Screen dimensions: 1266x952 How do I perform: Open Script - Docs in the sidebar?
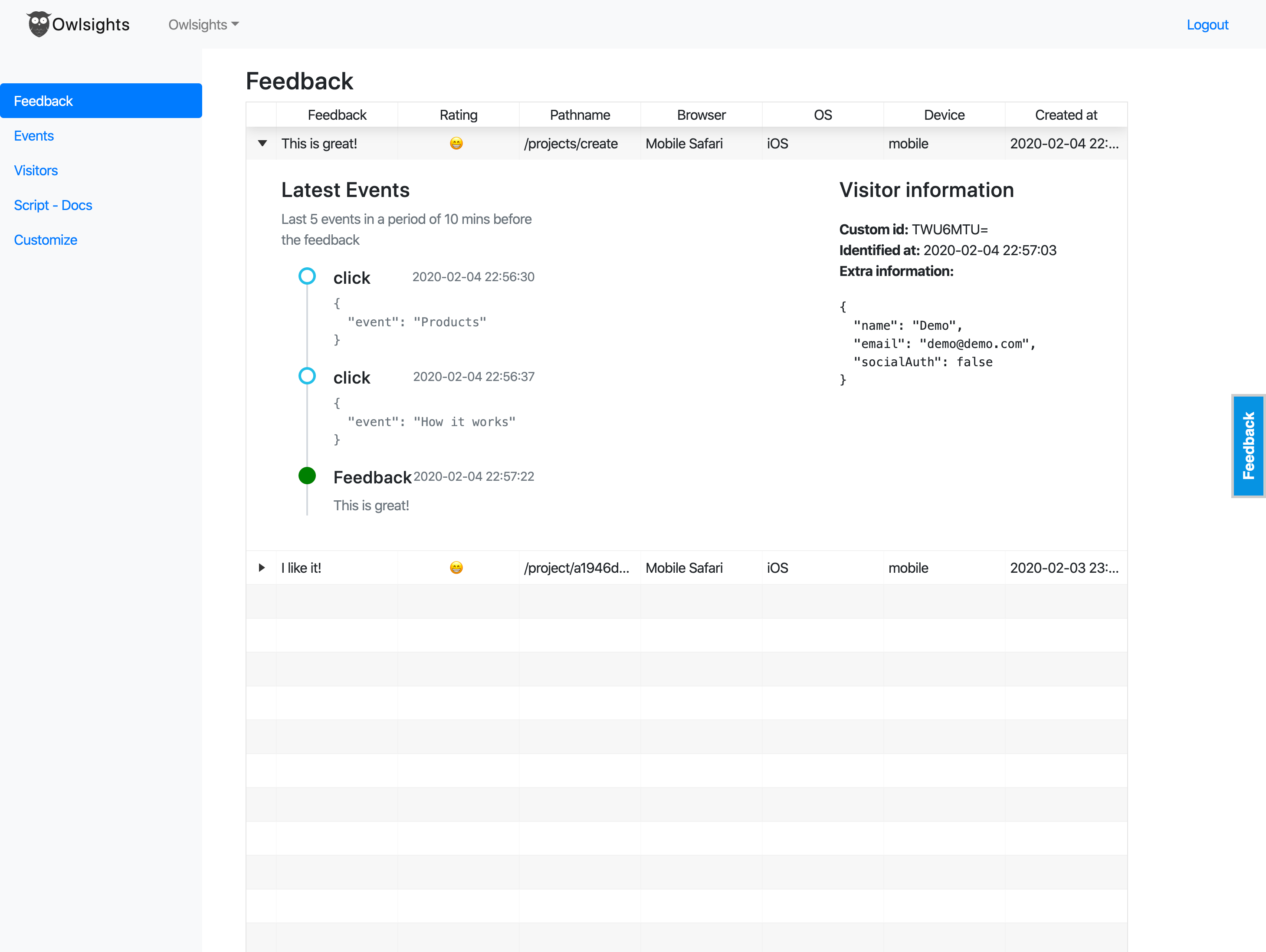pos(52,205)
